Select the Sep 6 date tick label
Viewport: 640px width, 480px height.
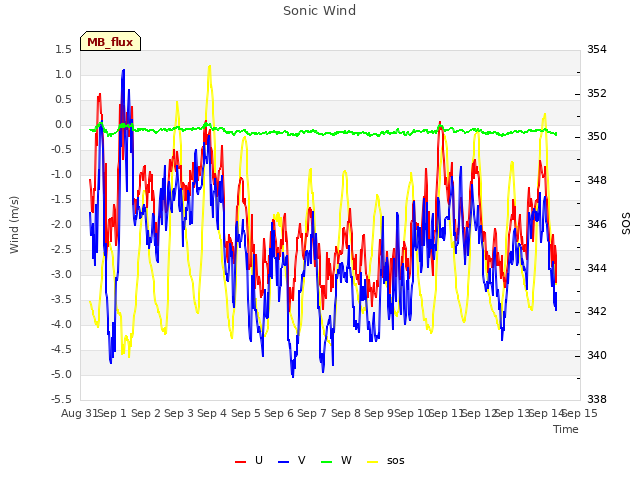(279, 413)
